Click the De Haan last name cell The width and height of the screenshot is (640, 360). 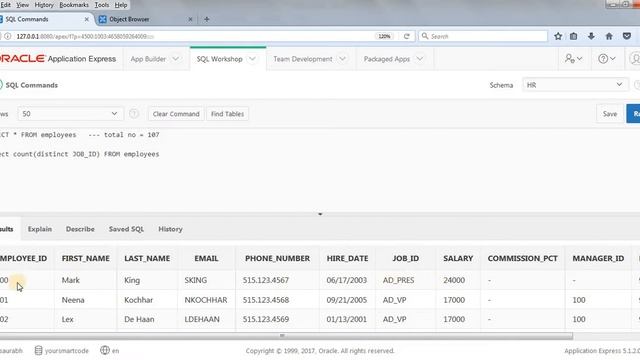click(139, 319)
